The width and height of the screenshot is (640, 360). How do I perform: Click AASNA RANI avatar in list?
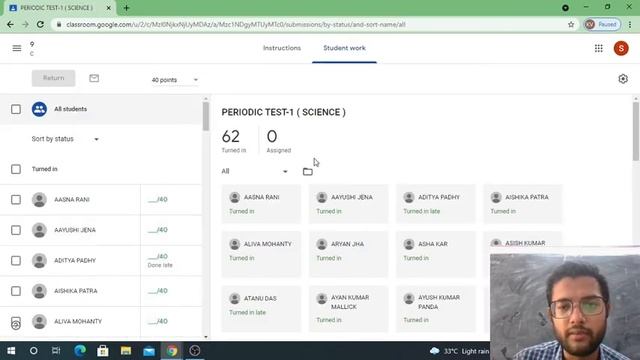39,200
